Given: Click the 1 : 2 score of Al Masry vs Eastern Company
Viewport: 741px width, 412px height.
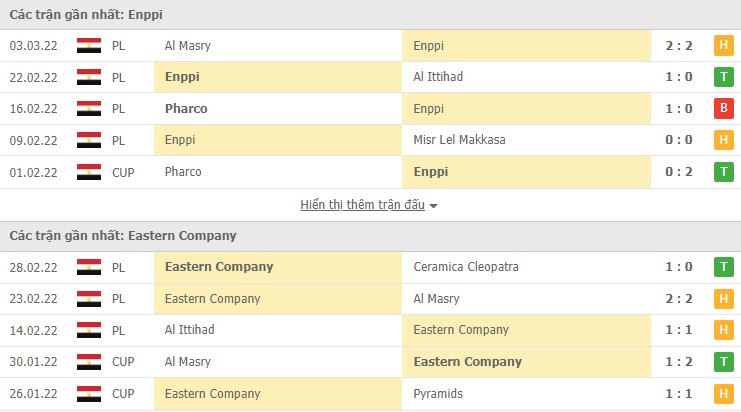Looking at the screenshot, I should tap(677, 362).
